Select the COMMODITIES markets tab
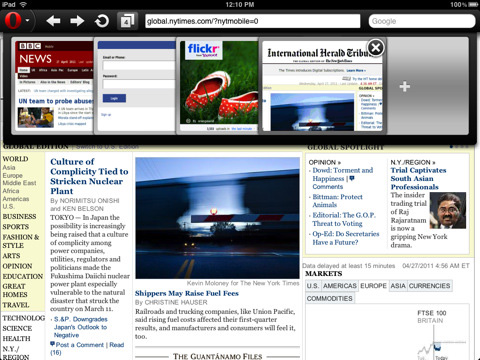 (x=330, y=298)
